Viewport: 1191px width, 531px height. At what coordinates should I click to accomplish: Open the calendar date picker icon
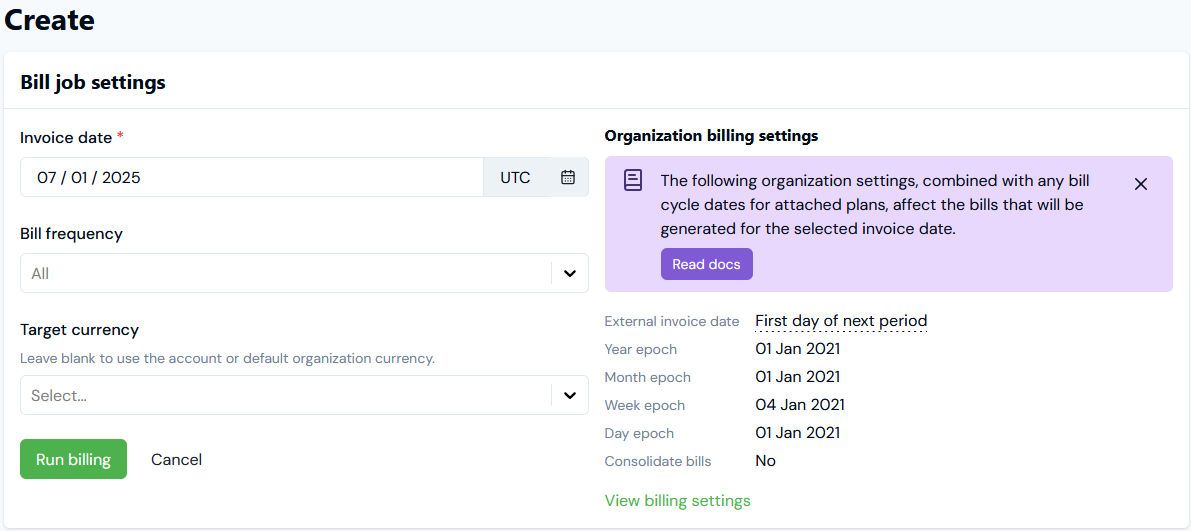click(568, 178)
